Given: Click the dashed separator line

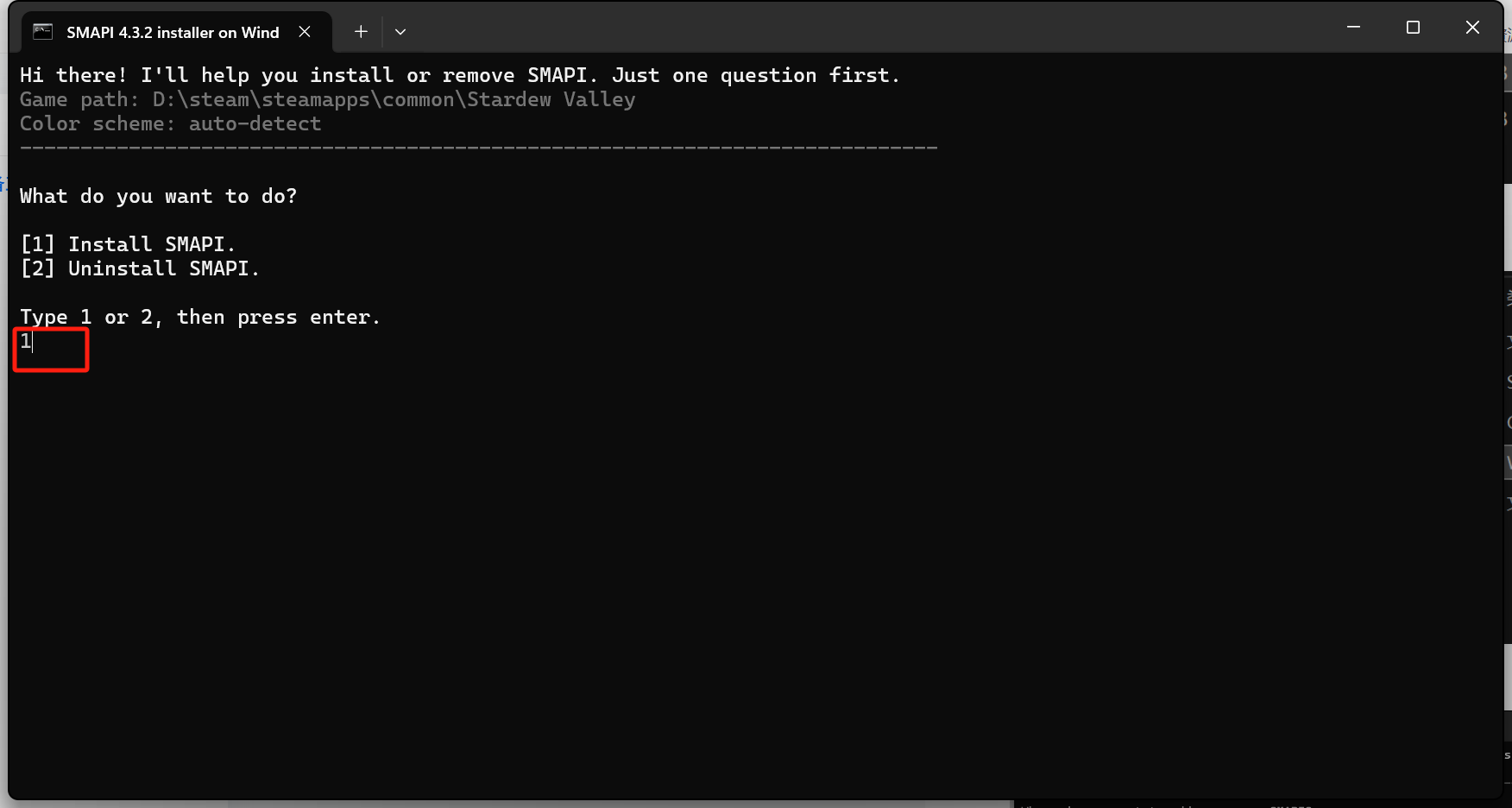Looking at the screenshot, I should click(x=478, y=148).
